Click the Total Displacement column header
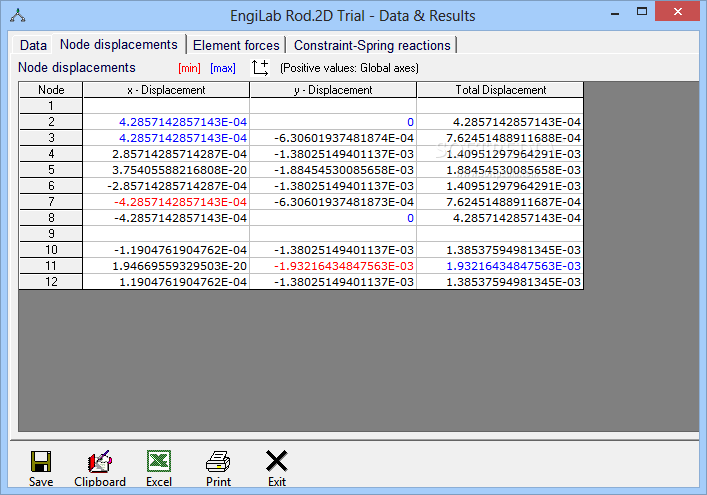The width and height of the screenshot is (707, 495). tap(500, 90)
